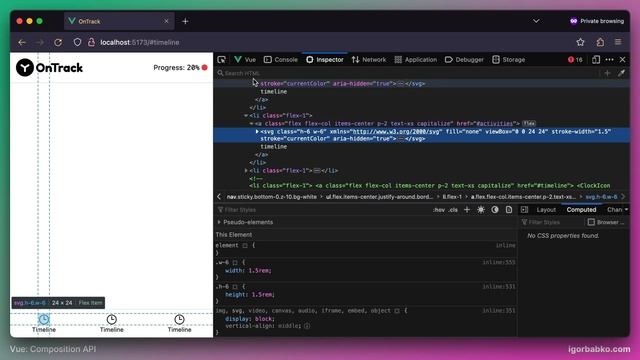The width and height of the screenshot is (640, 360).
Task: Open a new browser tab
Action: click(185, 21)
